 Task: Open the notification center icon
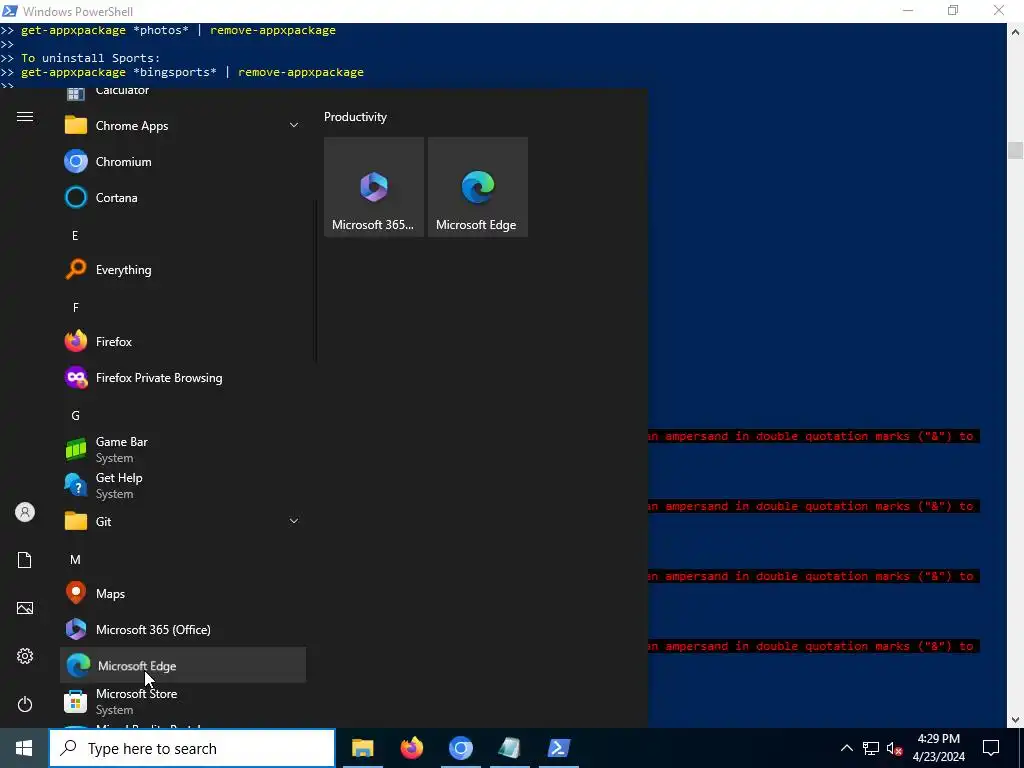[991, 748]
